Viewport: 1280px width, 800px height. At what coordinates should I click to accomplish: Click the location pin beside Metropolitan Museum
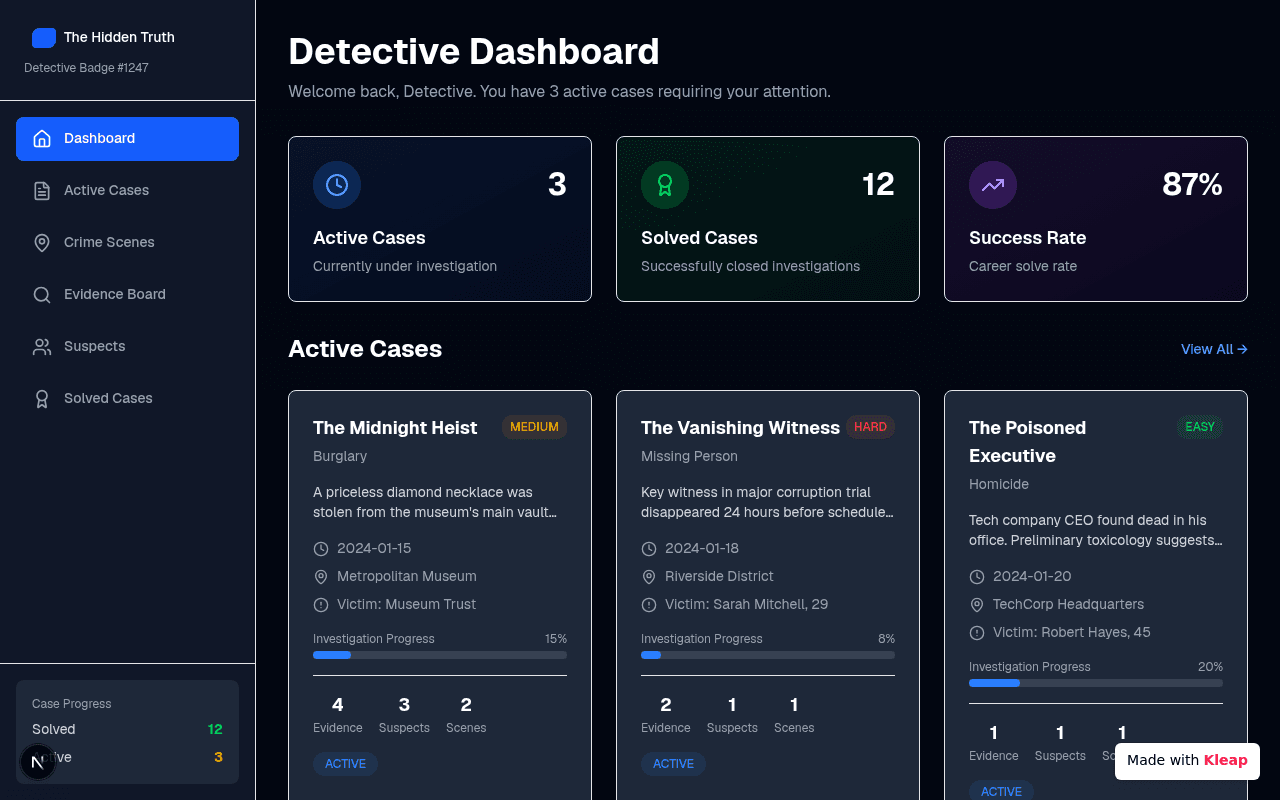coord(321,577)
